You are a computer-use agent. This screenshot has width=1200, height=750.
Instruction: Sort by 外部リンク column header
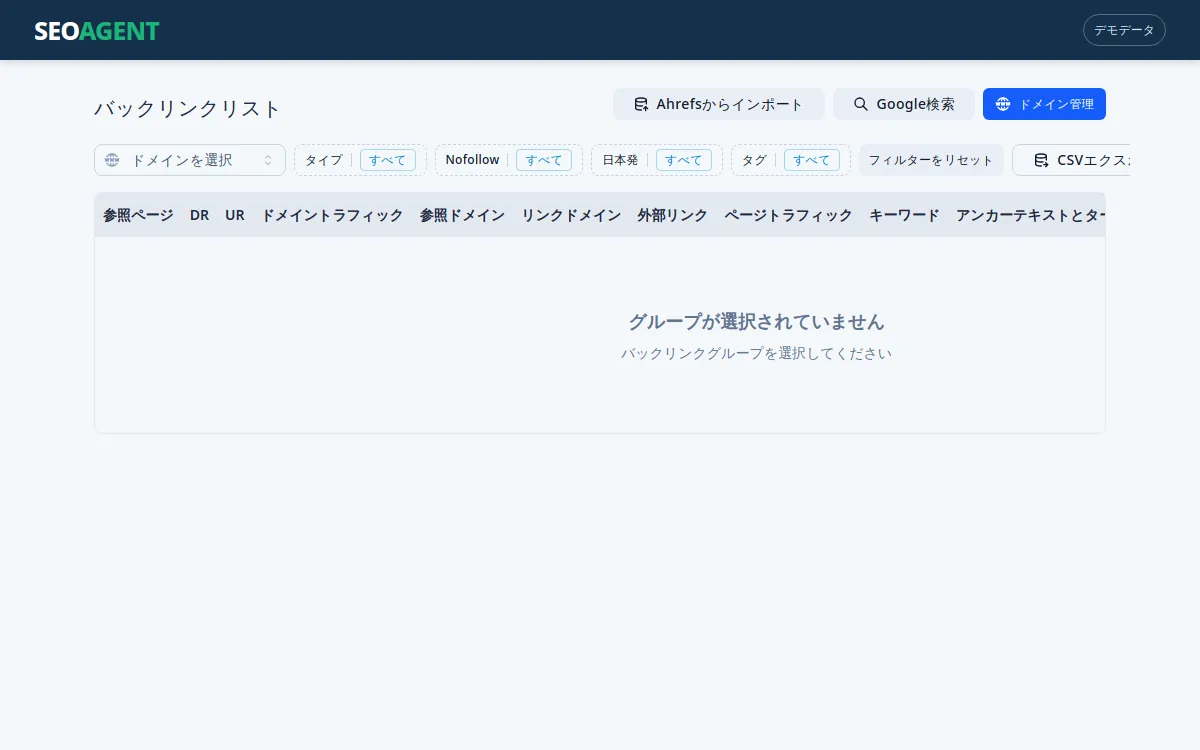(673, 215)
